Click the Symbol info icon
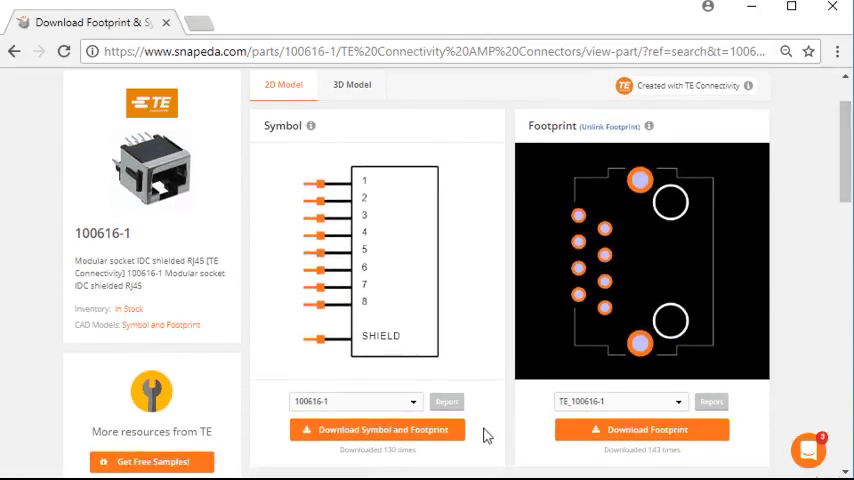This screenshot has width=854, height=480. coord(311,126)
